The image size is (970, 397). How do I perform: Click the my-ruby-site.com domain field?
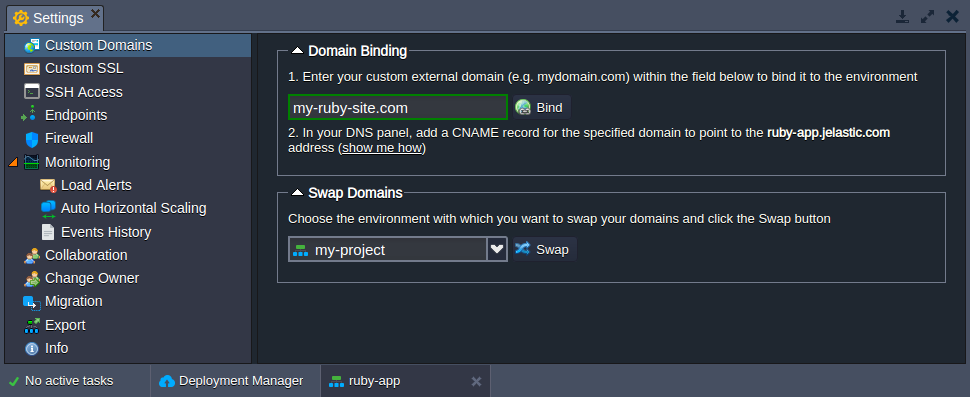coord(398,108)
